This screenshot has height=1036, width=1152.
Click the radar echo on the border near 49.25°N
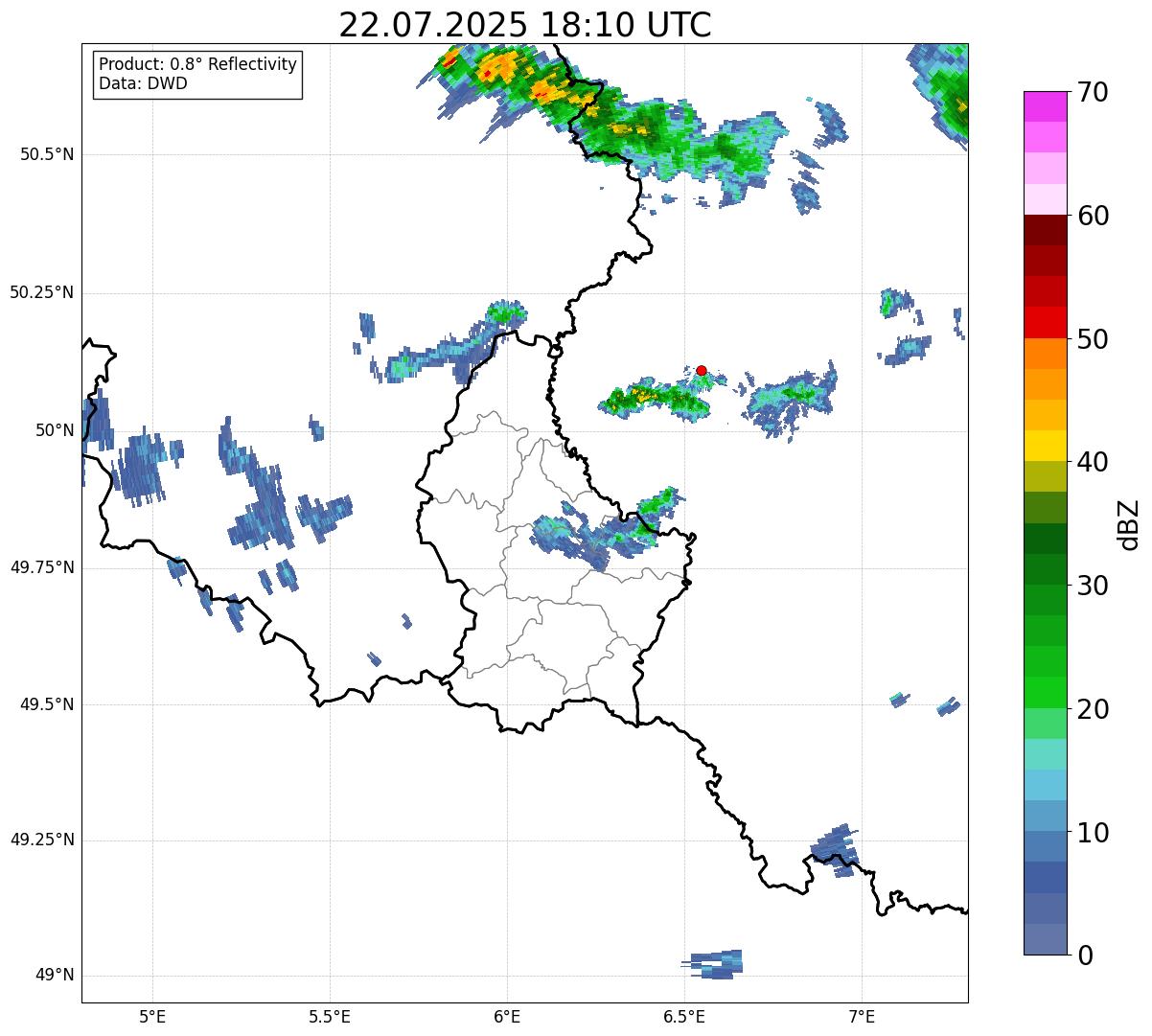(835, 850)
